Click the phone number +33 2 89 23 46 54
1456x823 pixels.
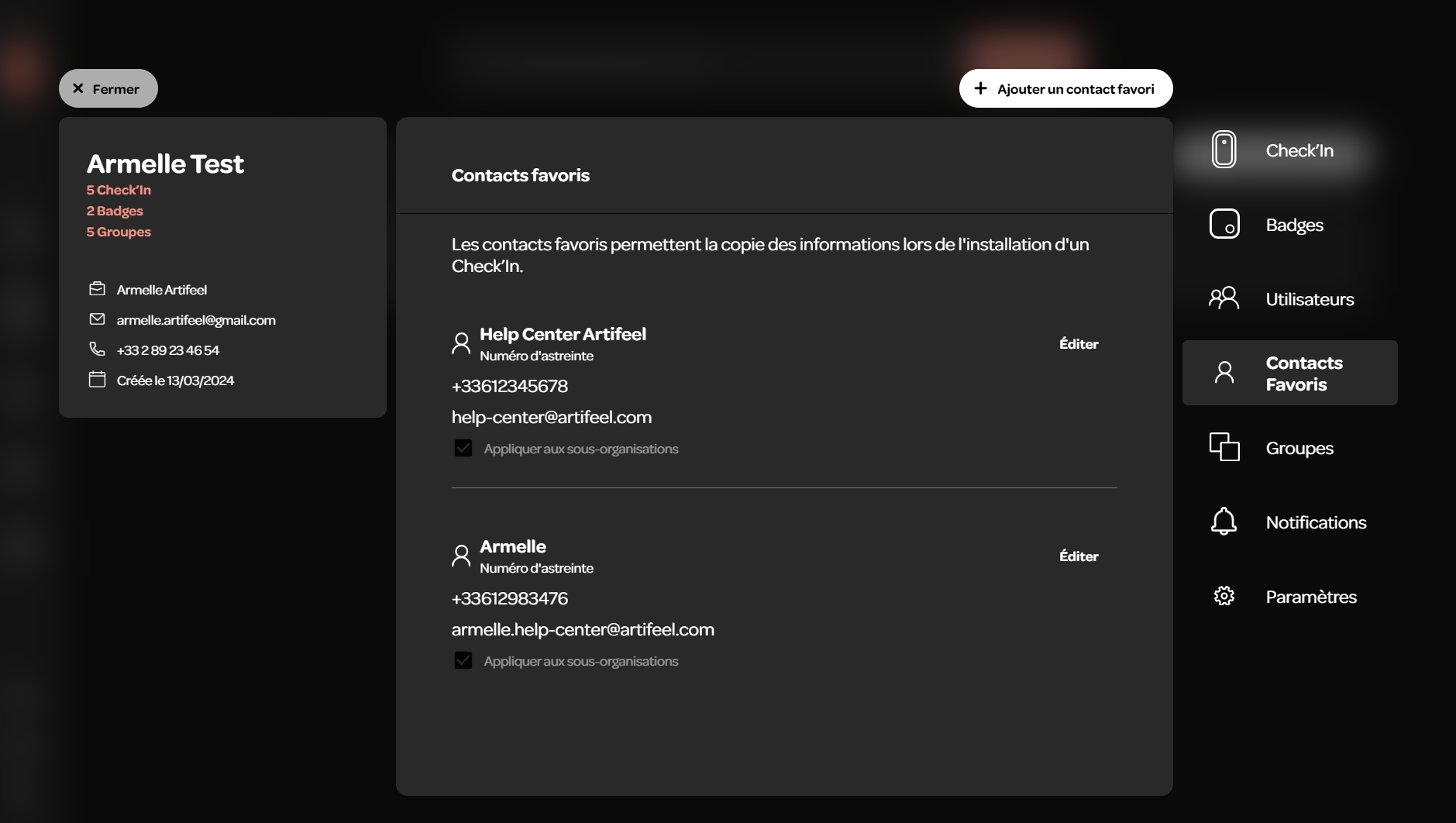(168, 350)
